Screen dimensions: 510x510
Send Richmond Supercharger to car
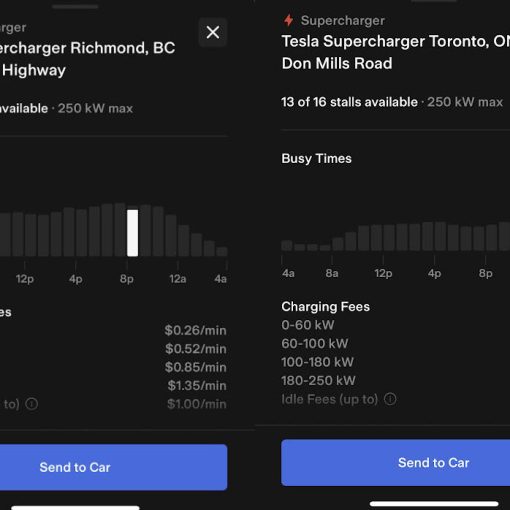coord(114,467)
